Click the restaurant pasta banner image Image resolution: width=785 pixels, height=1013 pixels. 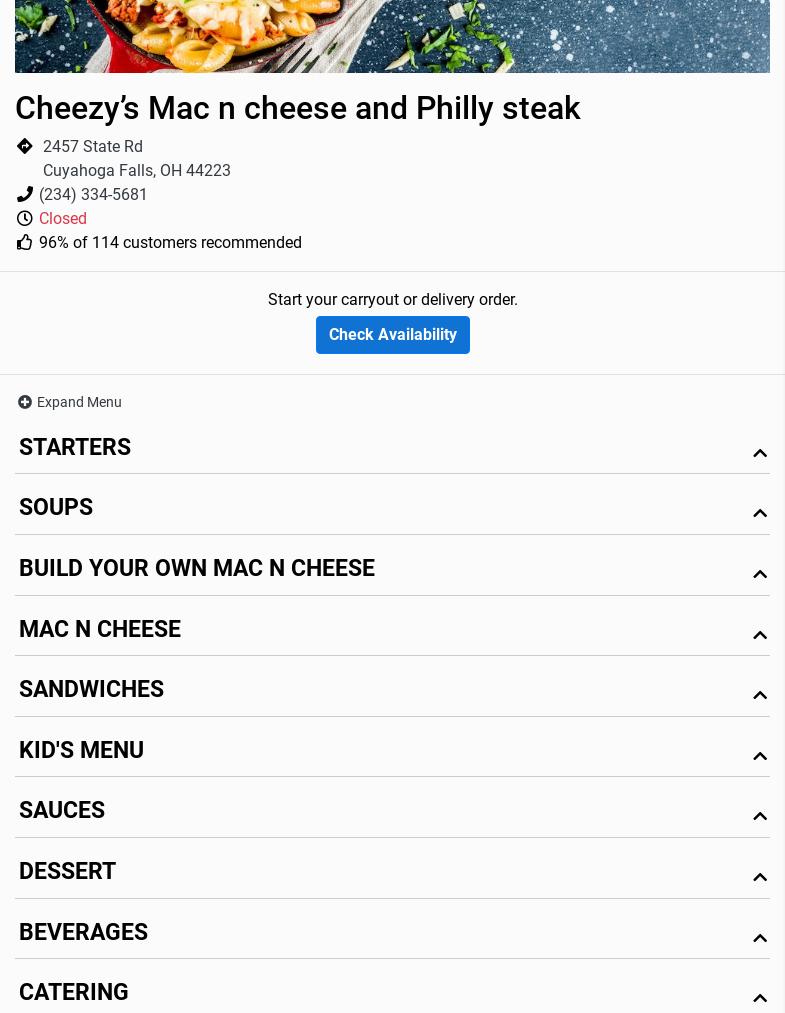click(392, 36)
